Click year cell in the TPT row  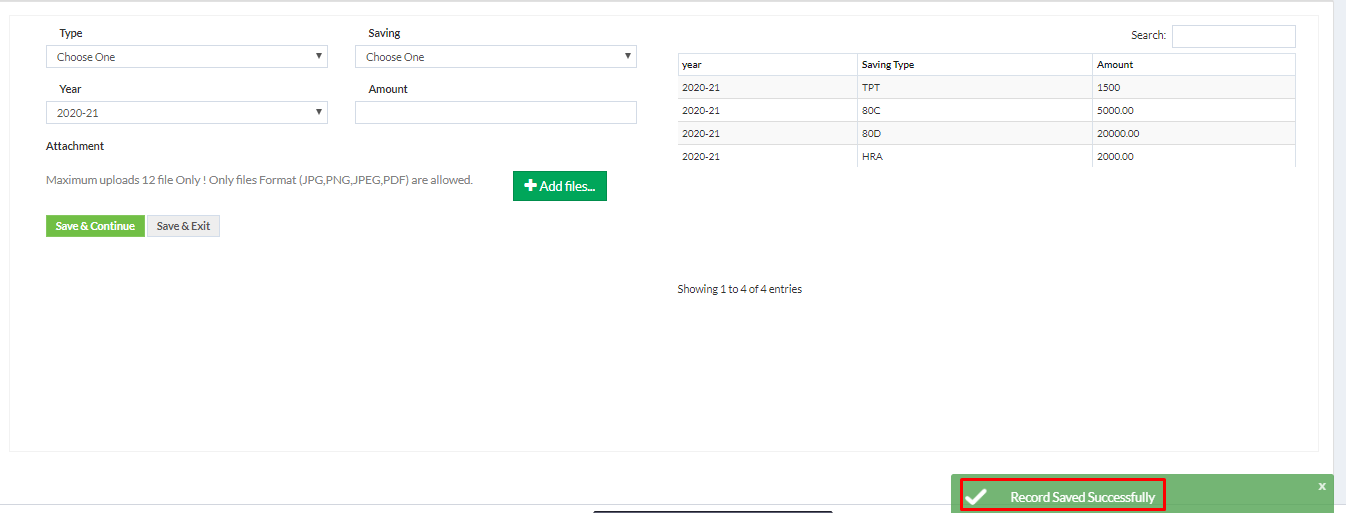767,88
